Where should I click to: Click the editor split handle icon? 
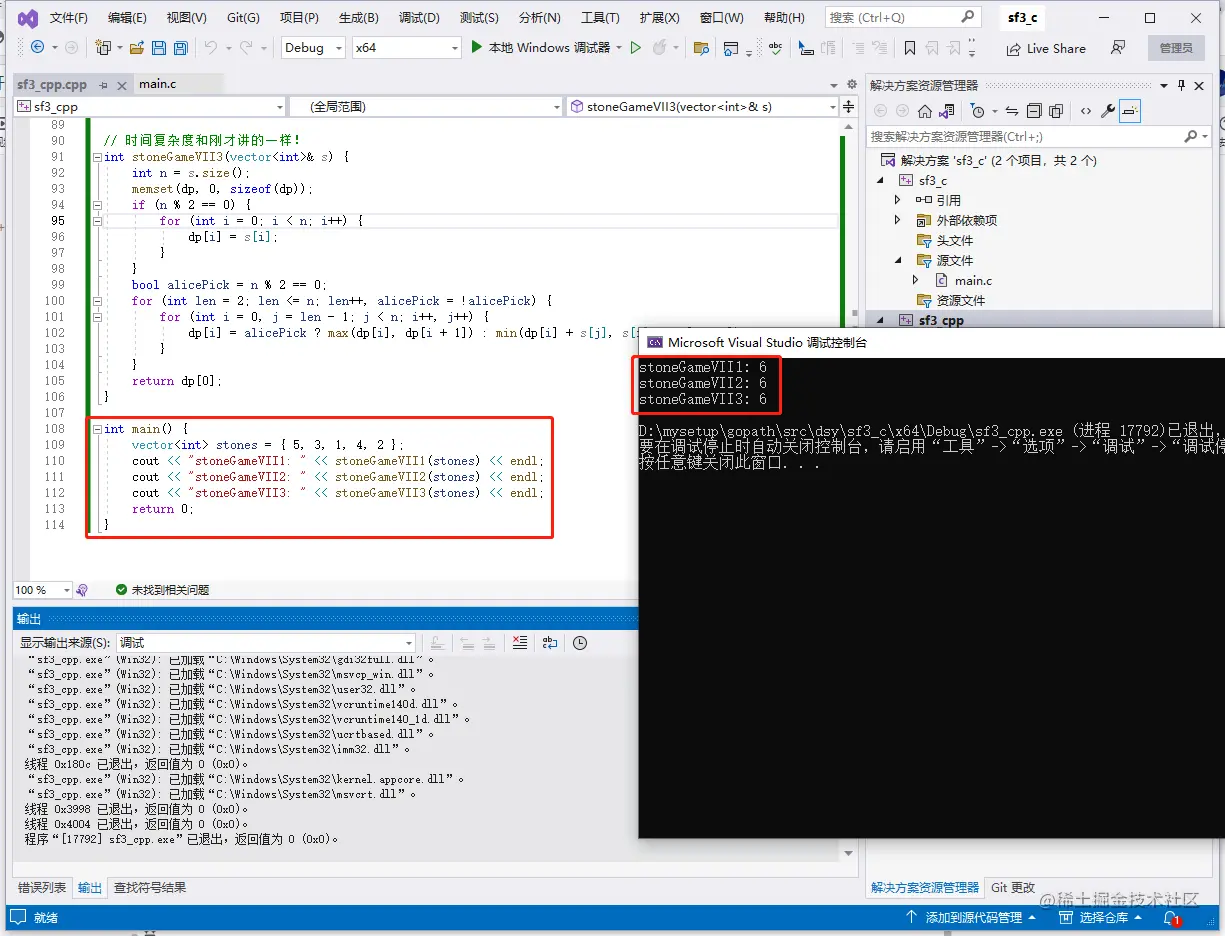pyautogui.click(x=849, y=106)
